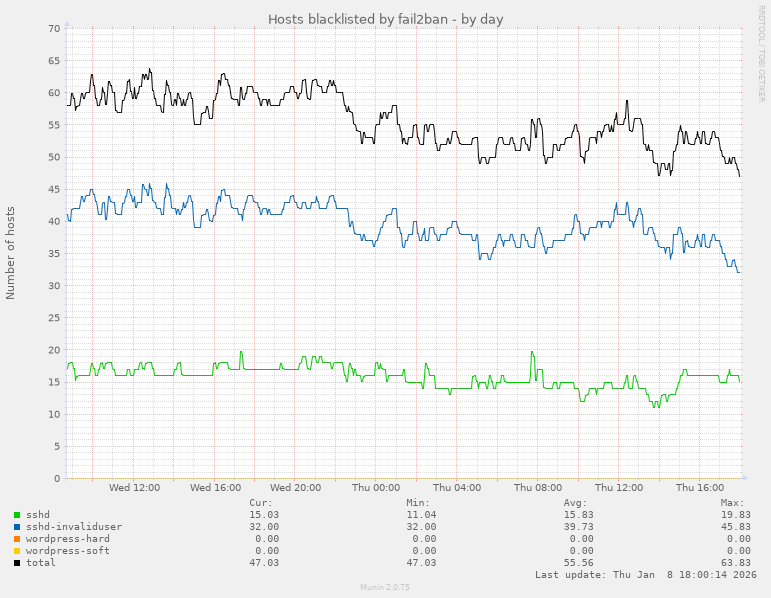
Task: Click the blue sshd-invaliduser legend swatch
Action: (17, 526)
